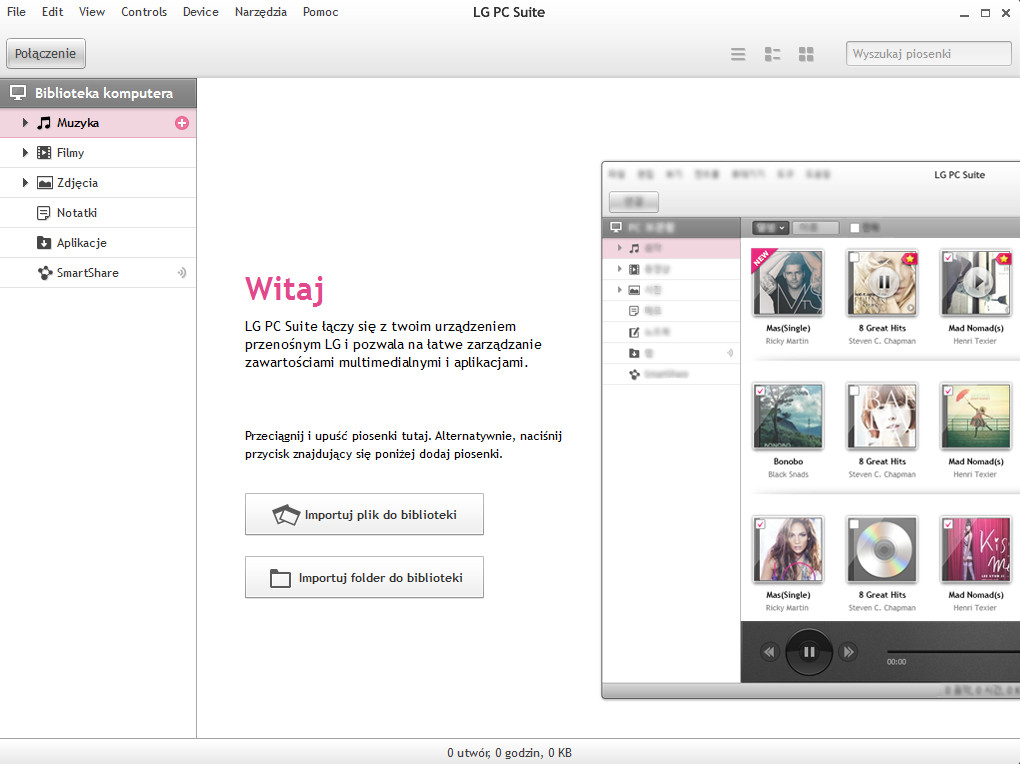Screen dimensions: 1020x764
Task: Click pause overlay on 8 Great Hits cover
Action: coord(883,282)
